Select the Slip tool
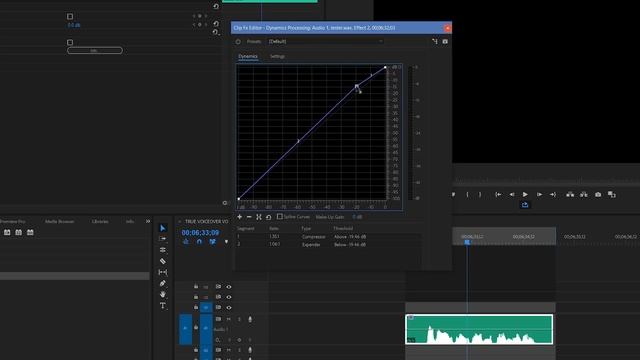640x360 pixels. [x=162, y=272]
